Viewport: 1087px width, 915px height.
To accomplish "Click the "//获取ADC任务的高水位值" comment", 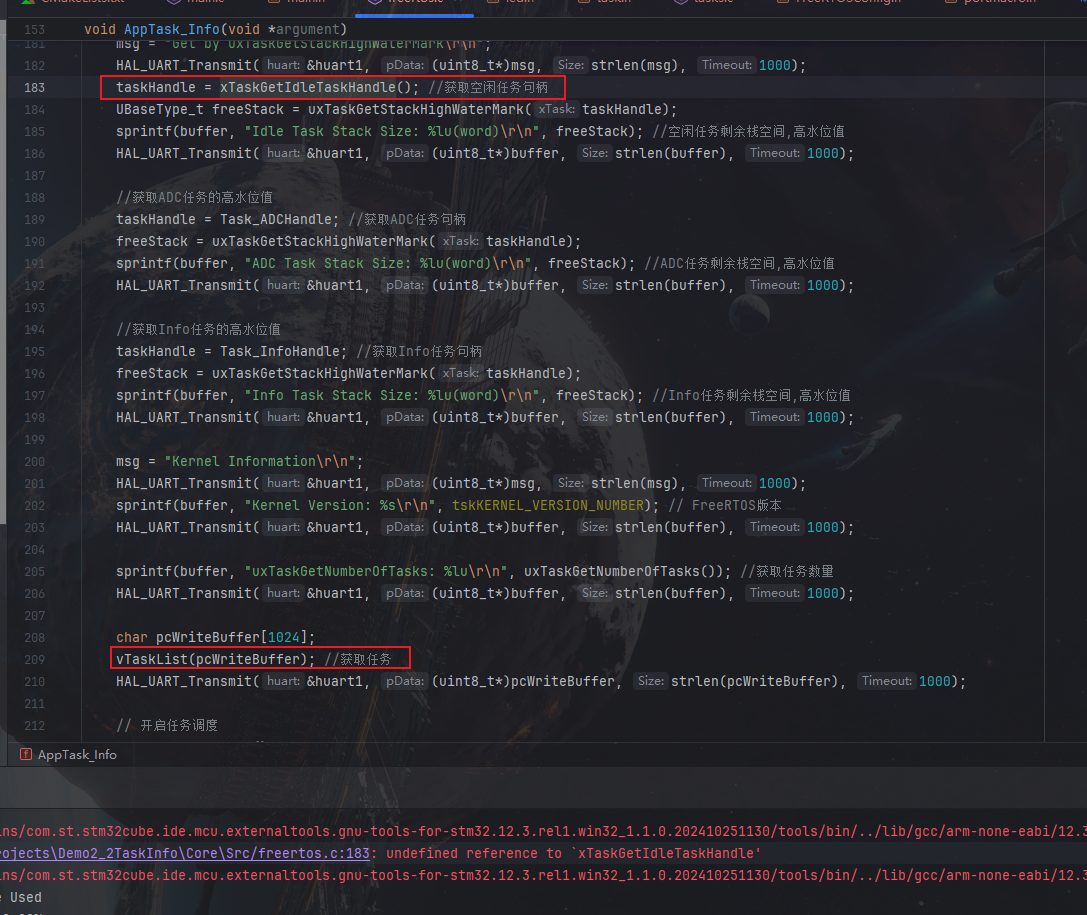I will [197, 197].
